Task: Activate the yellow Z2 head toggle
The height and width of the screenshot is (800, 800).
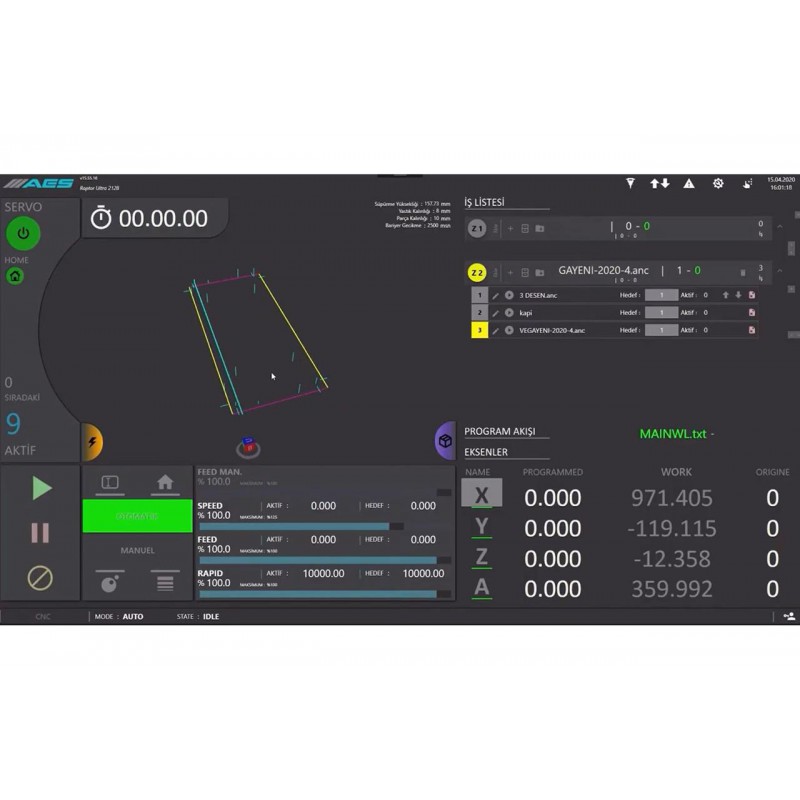Action: click(x=475, y=270)
